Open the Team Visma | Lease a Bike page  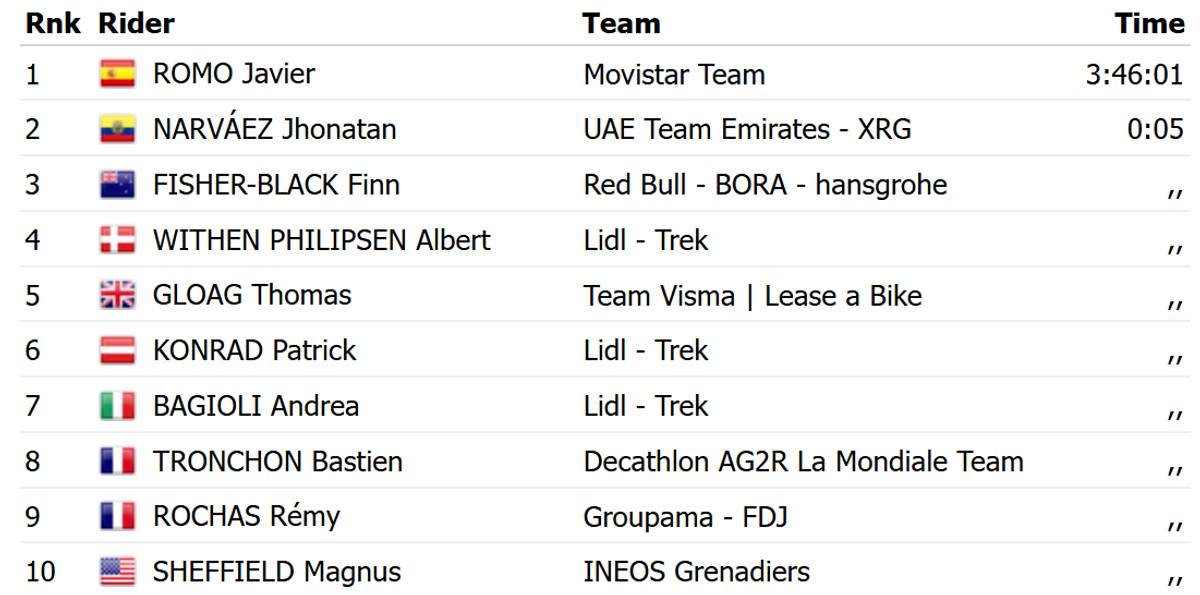(x=752, y=295)
